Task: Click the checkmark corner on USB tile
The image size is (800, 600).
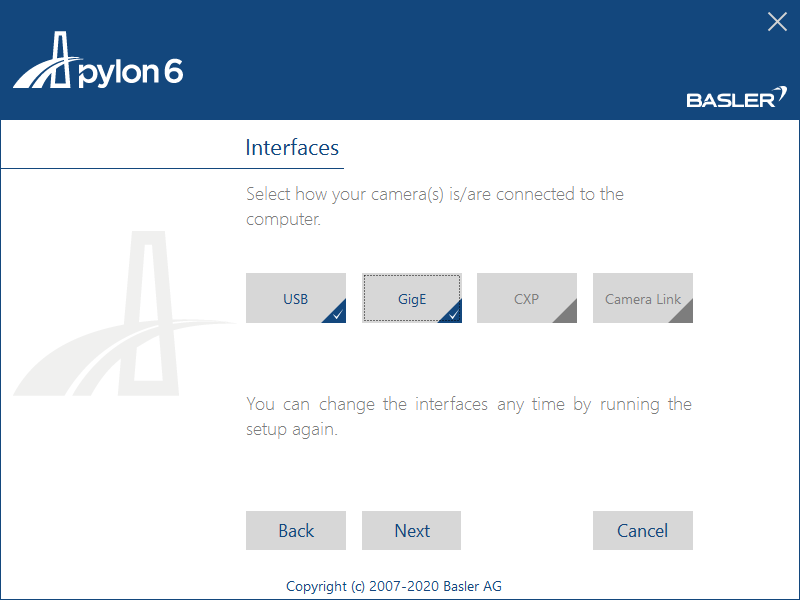Action: 338,315
